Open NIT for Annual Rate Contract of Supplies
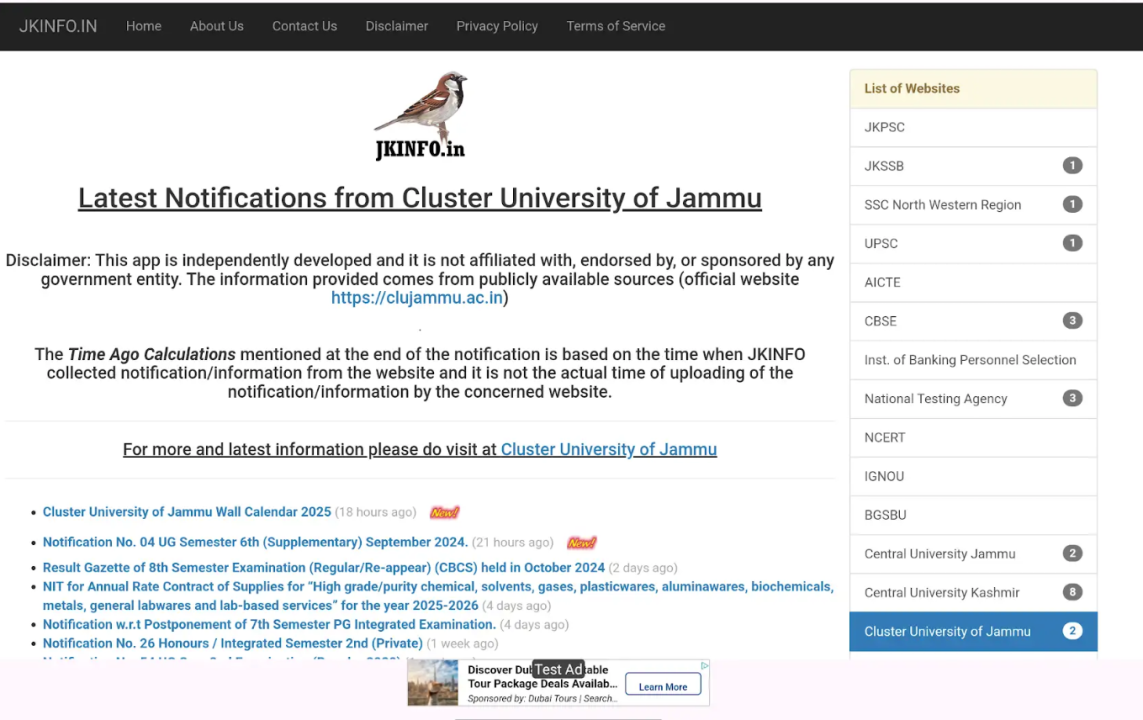Image resolution: width=1143 pixels, height=720 pixels. pos(437,596)
